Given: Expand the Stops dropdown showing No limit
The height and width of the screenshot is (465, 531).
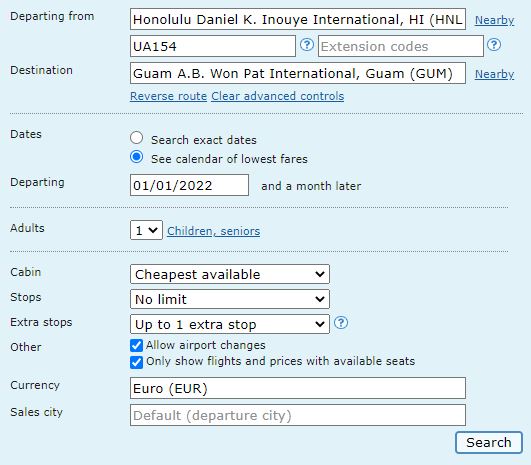Looking at the screenshot, I should tap(230, 299).
